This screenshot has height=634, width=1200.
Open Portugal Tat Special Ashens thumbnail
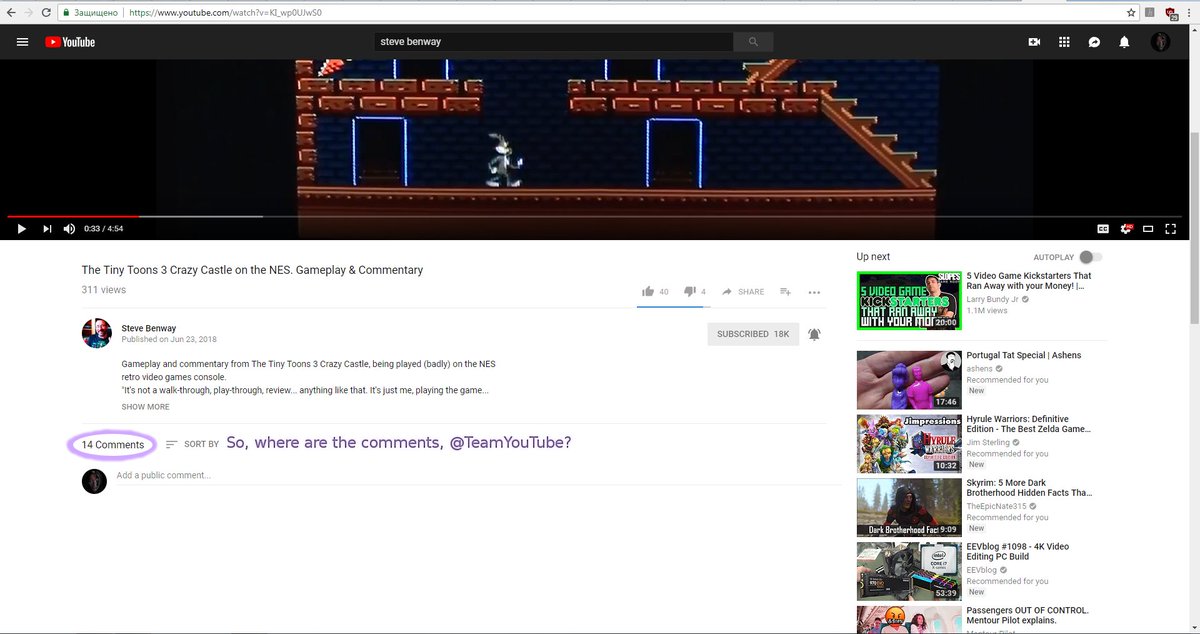click(909, 379)
